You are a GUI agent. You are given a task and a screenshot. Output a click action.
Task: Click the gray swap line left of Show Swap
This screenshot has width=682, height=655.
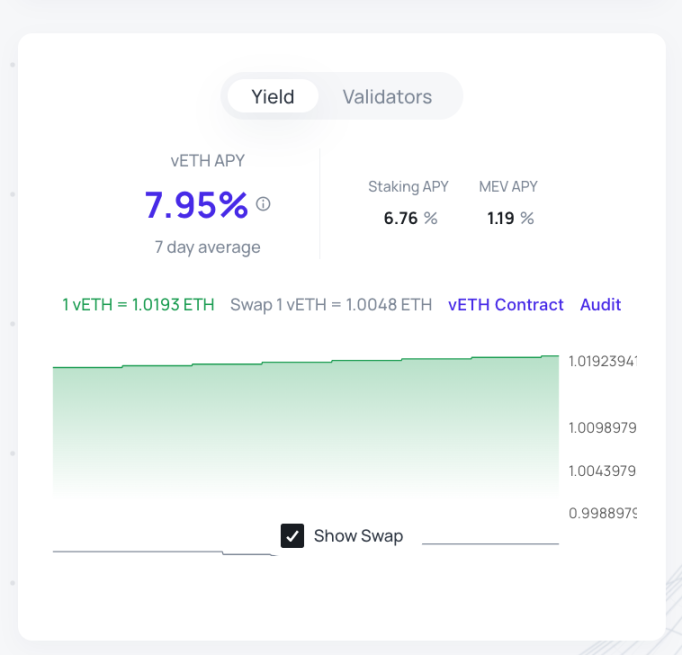click(x=140, y=551)
